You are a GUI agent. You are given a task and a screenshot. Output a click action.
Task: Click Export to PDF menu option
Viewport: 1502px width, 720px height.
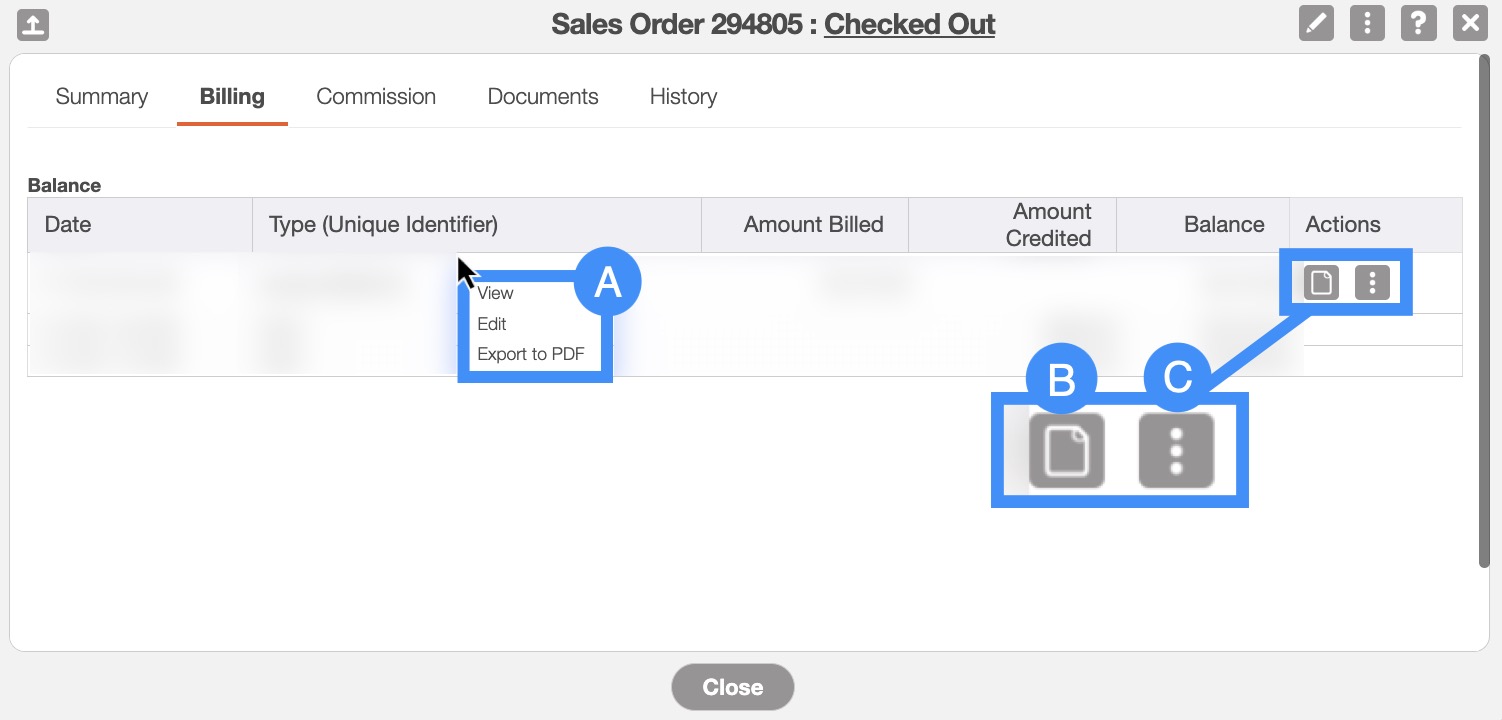tap(531, 354)
